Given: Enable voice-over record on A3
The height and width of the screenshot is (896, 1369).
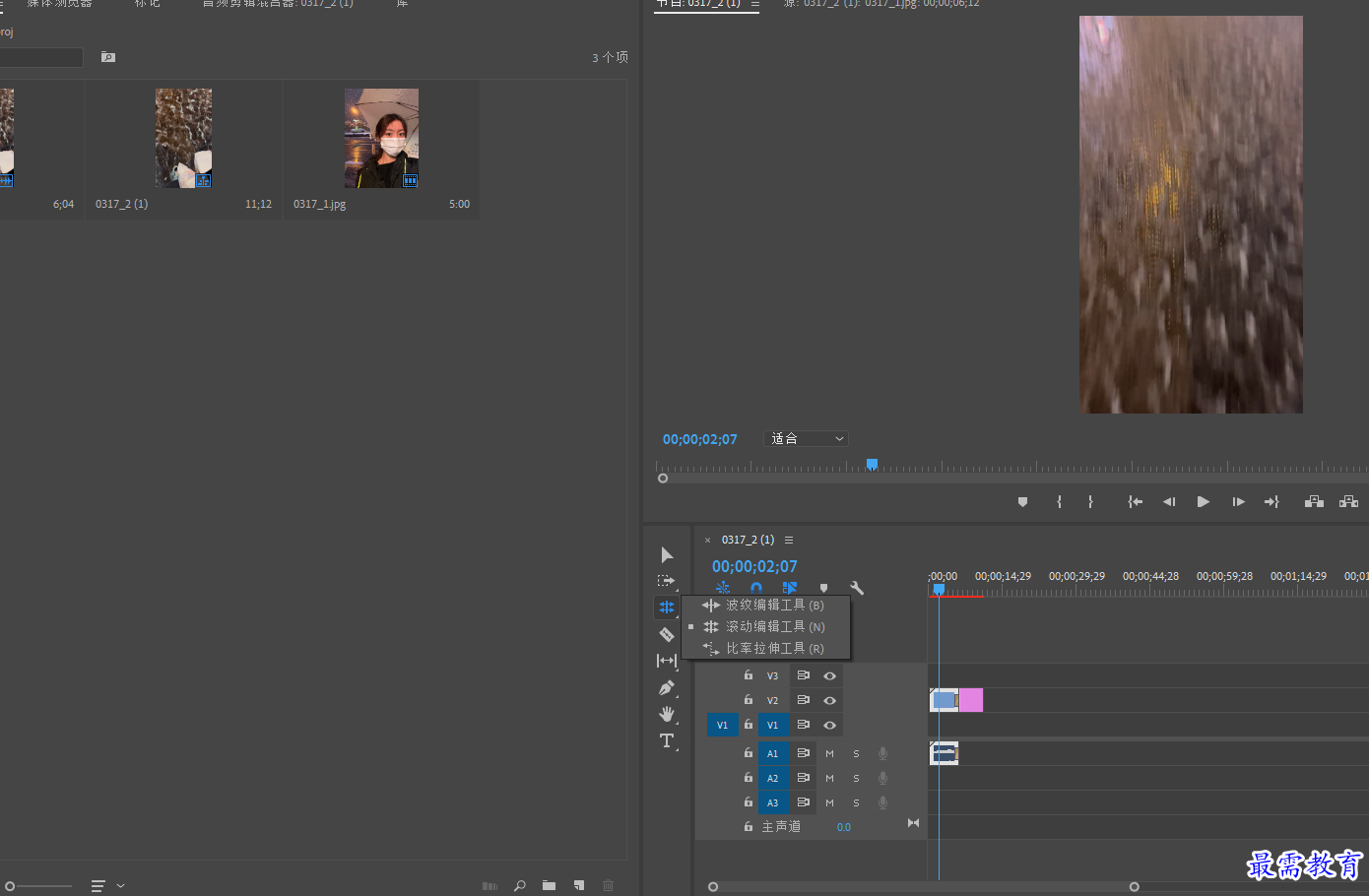Looking at the screenshot, I should point(882,802).
